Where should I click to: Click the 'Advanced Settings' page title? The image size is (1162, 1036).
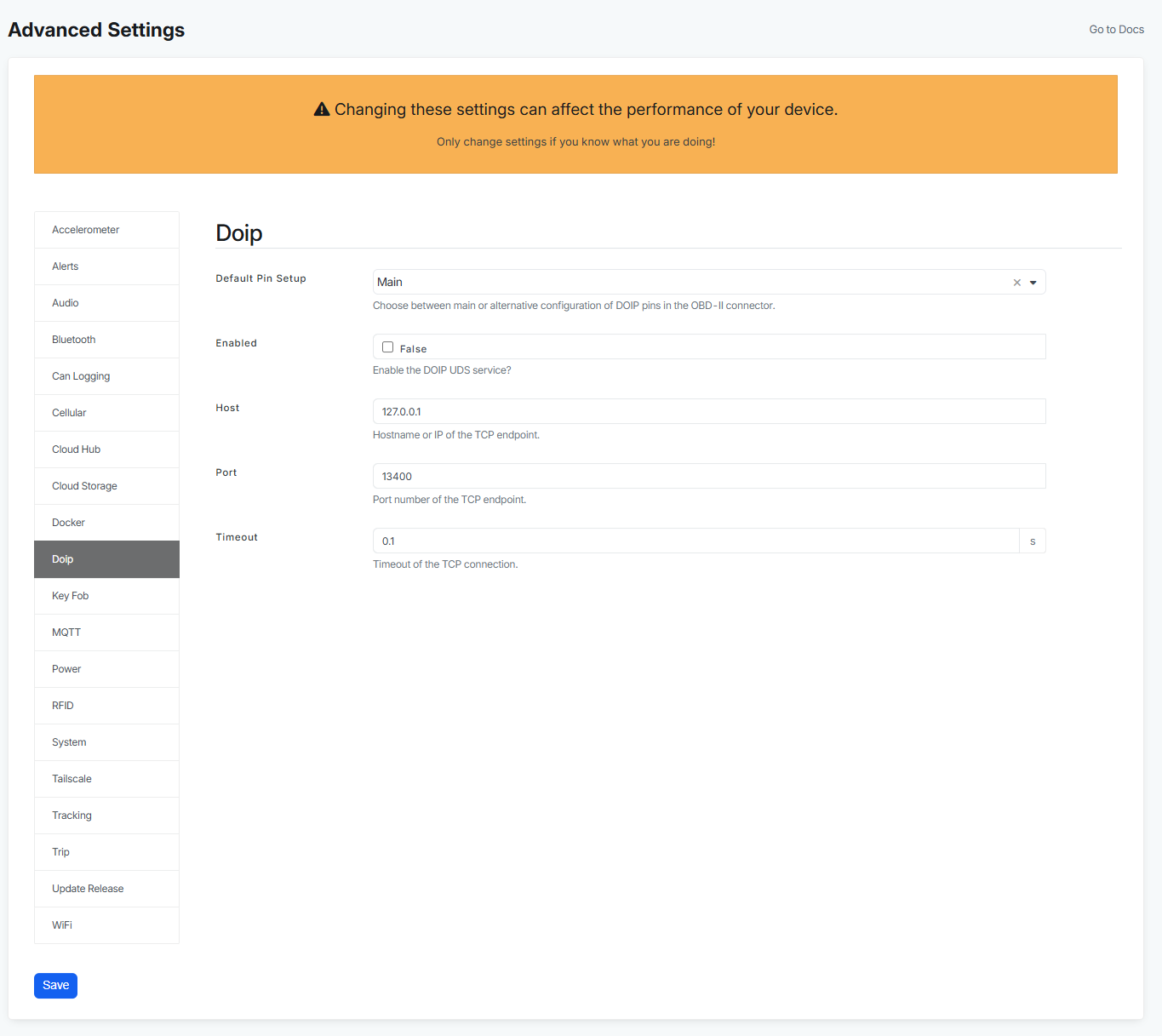[96, 30]
